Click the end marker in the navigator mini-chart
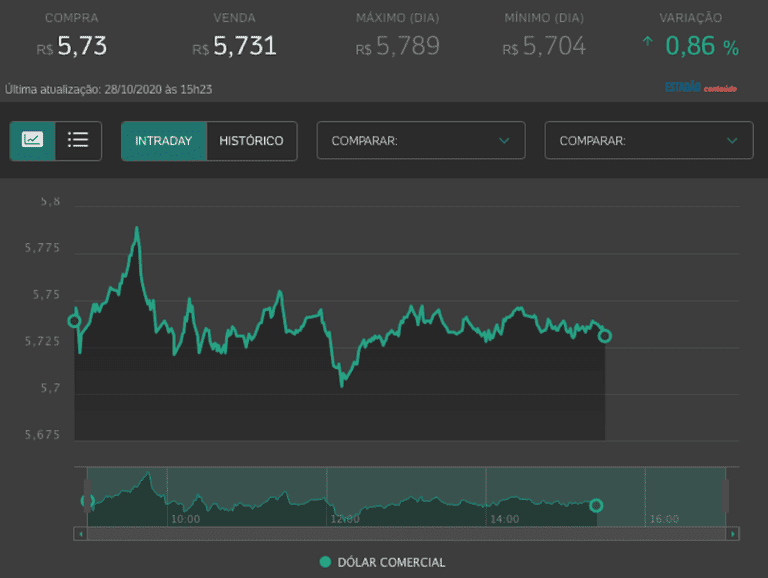The width and height of the screenshot is (768, 578). (x=596, y=505)
